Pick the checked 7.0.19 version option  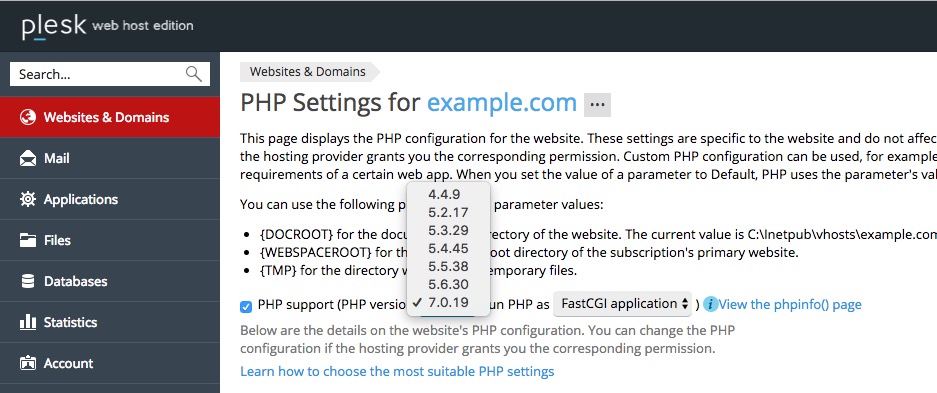448,302
